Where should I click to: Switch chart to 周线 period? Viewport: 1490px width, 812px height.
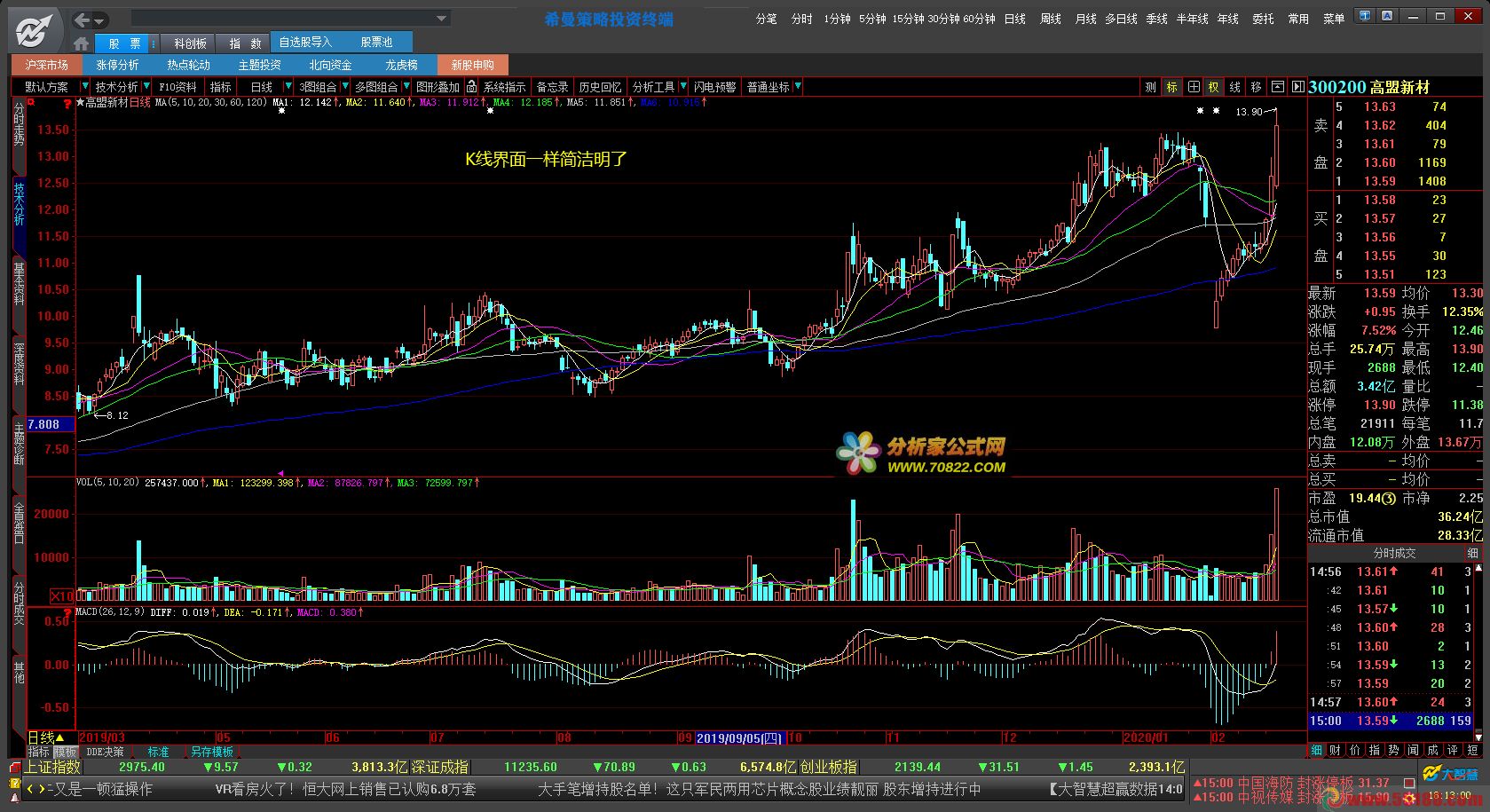click(1051, 19)
